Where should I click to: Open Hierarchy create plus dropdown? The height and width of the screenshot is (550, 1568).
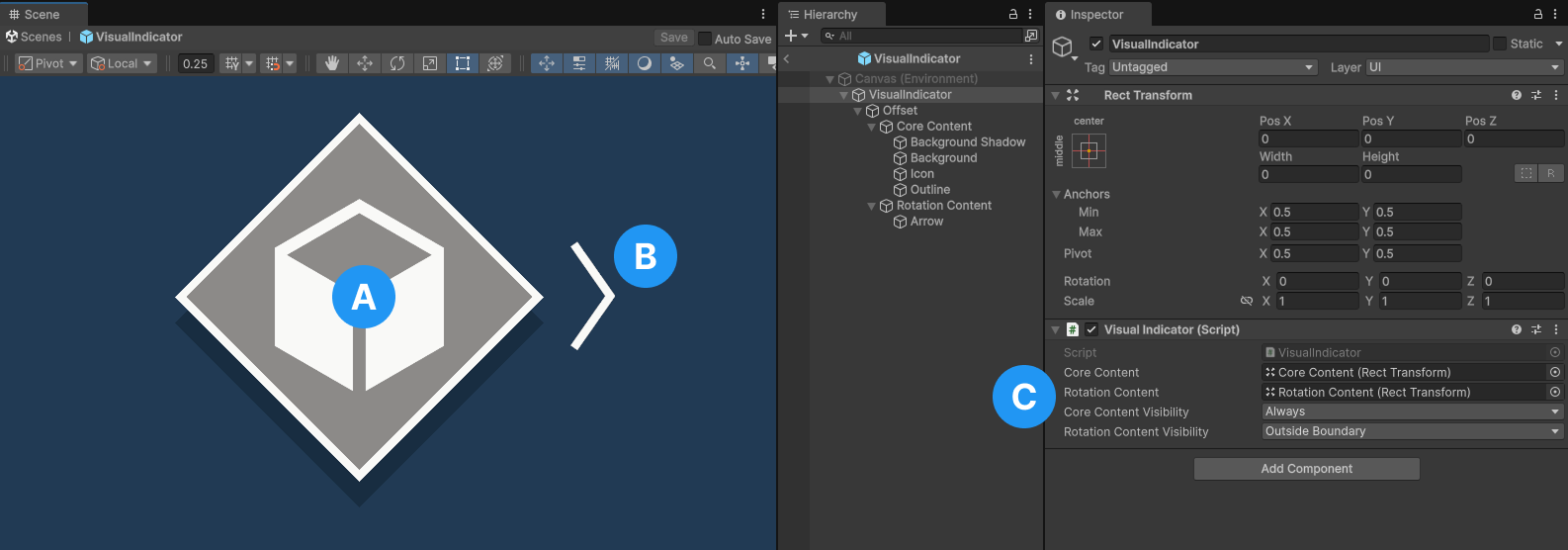(796, 36)
